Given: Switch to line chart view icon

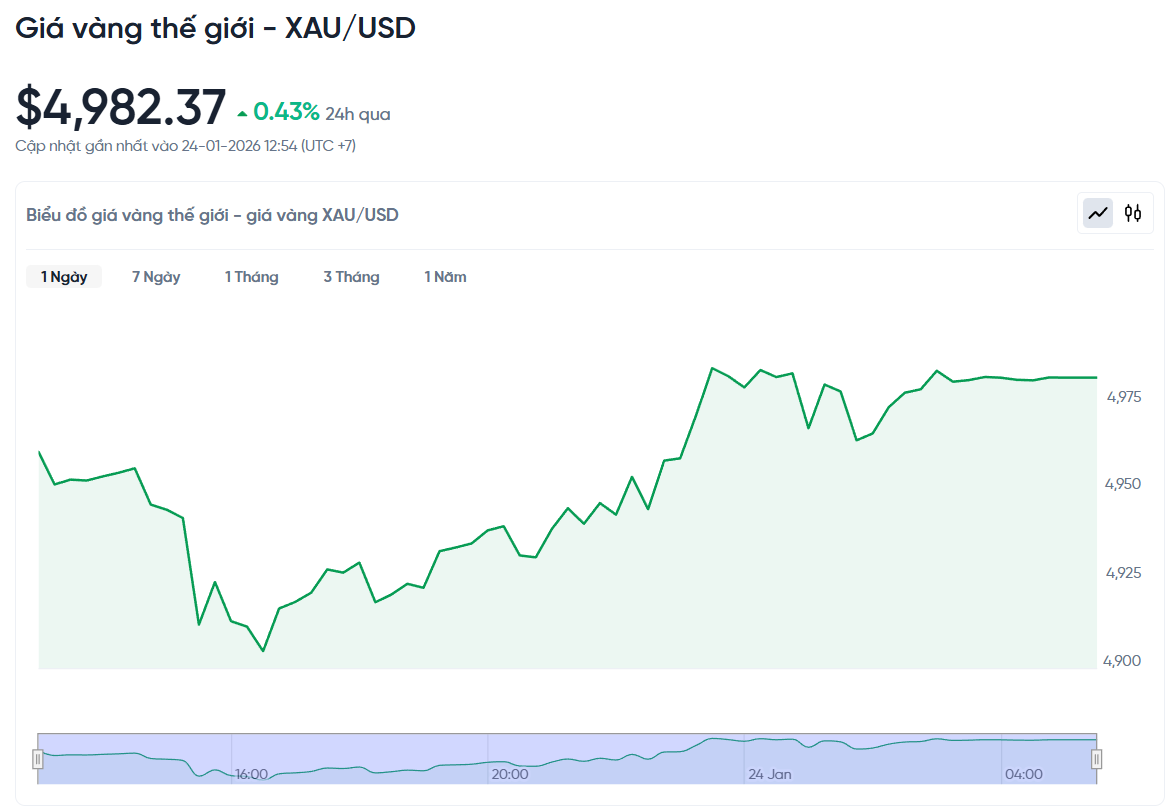Looking at the screenshot, I should pos(1098,213).
